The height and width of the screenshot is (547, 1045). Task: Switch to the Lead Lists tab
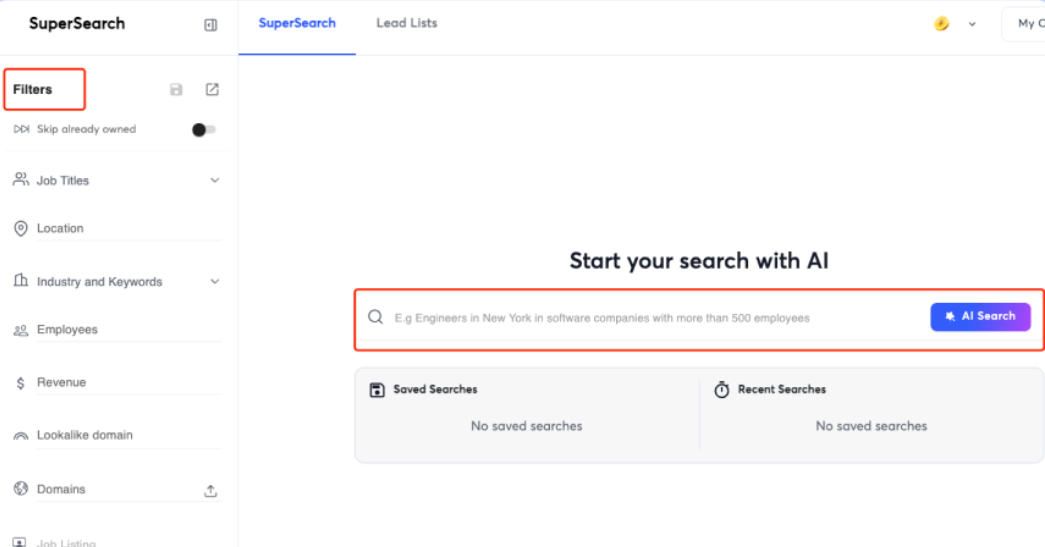coord(407,23)
